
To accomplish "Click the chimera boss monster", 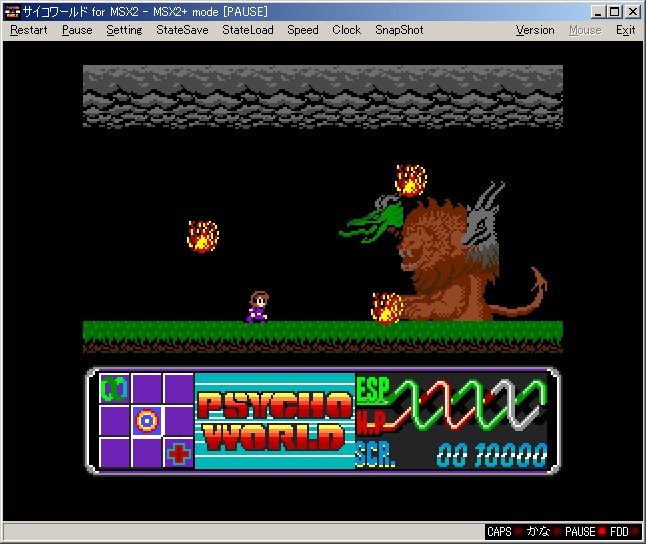I will tap(444, 252).
